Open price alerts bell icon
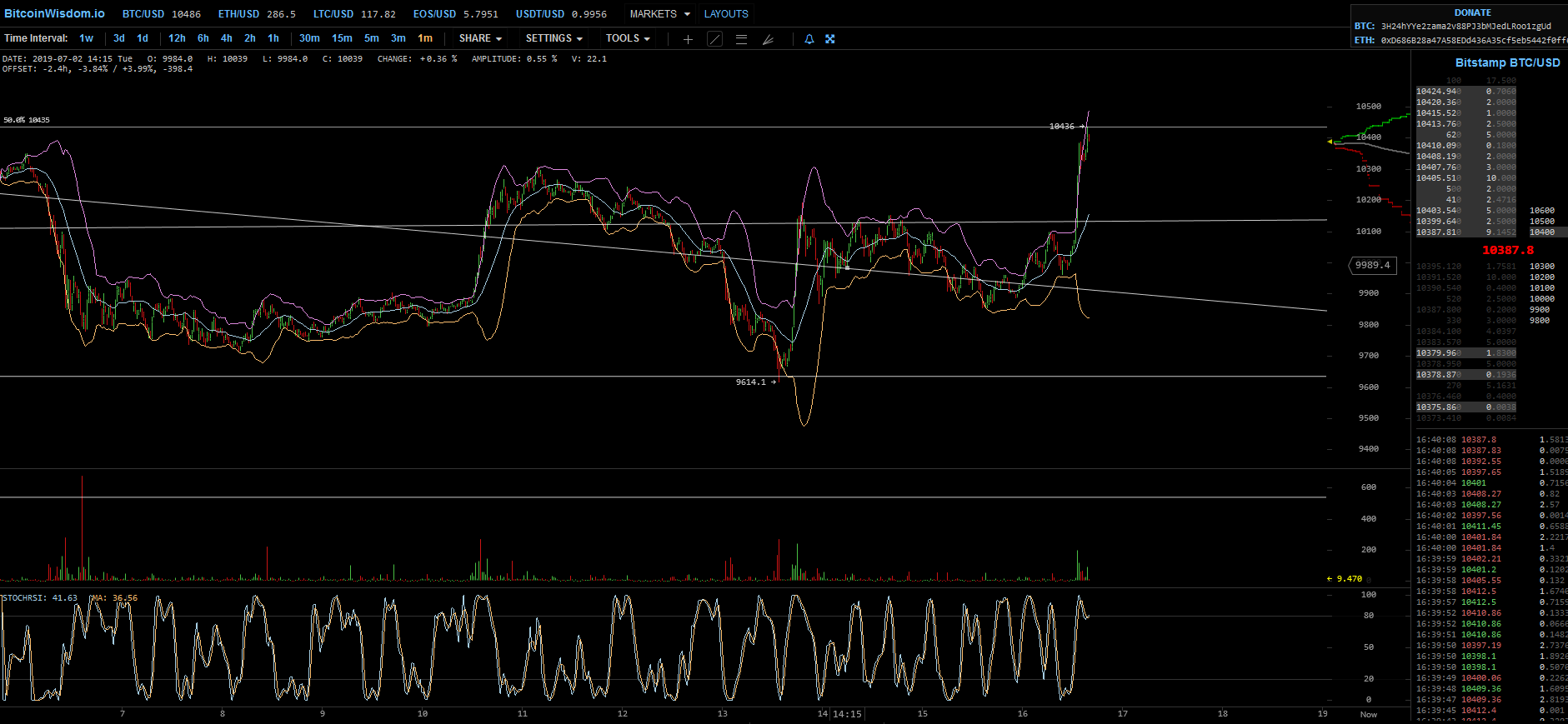Image resolution: width=1568 pixels, height=724 pixels. [x=809, y=39]
